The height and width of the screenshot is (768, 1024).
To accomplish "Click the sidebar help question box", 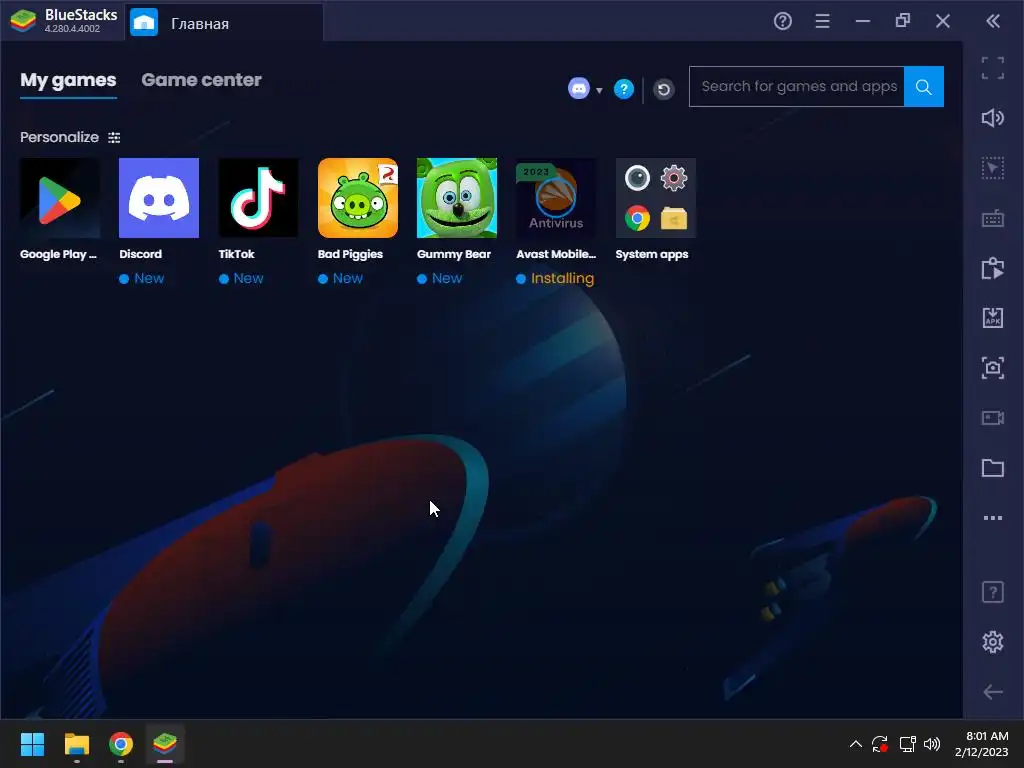I will pos(993,592).
